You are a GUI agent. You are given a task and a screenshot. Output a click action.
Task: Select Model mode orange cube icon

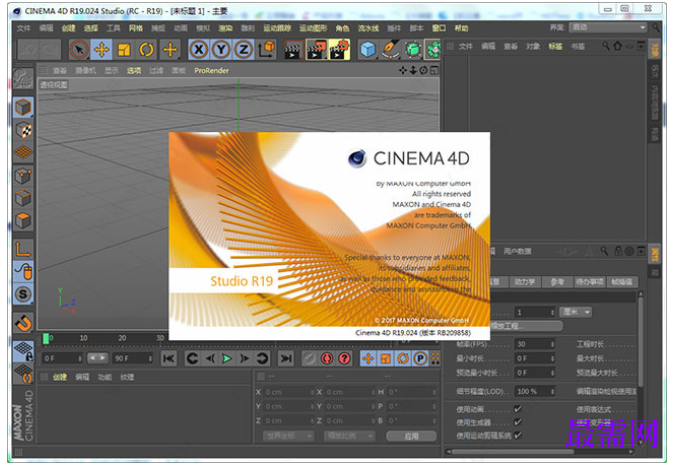(x=23, y=107)
